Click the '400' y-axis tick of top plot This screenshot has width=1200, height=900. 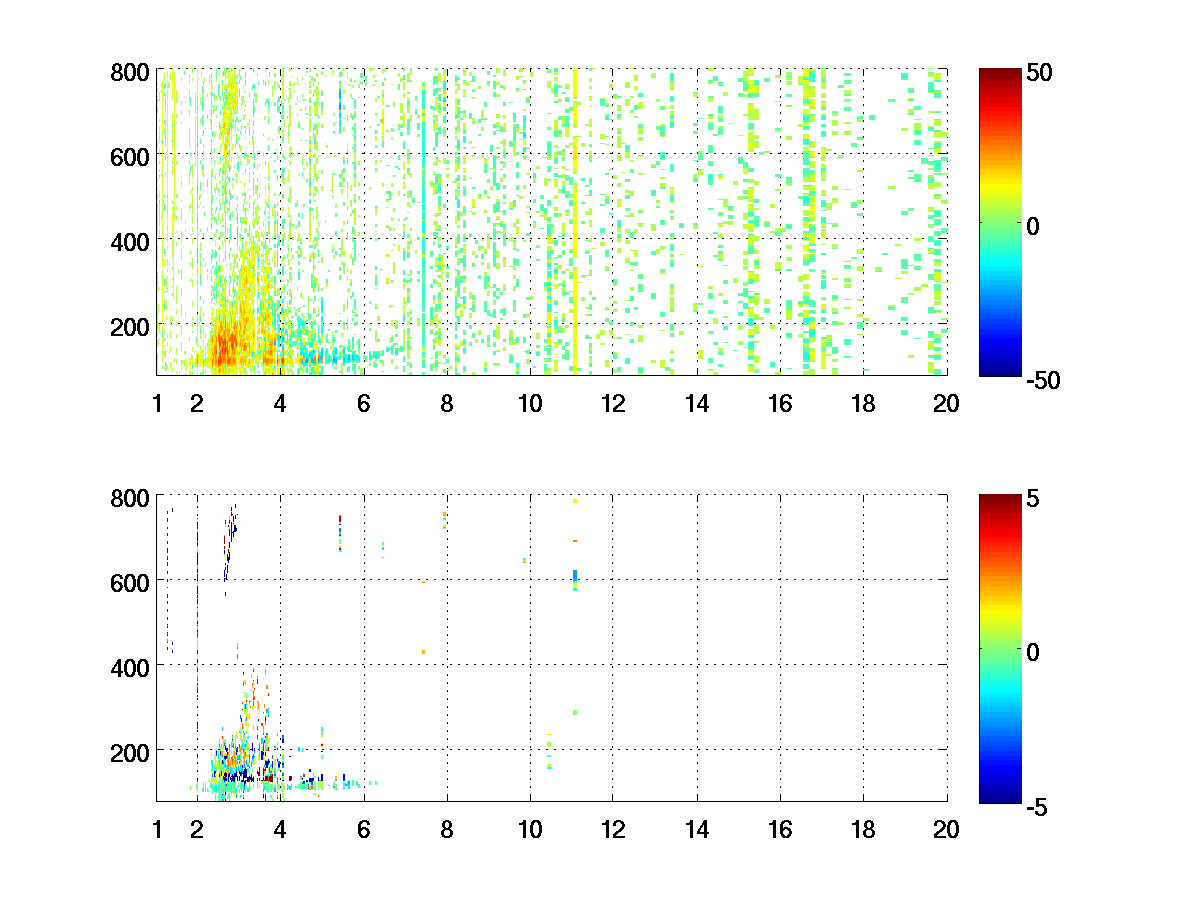pos(130,241)
